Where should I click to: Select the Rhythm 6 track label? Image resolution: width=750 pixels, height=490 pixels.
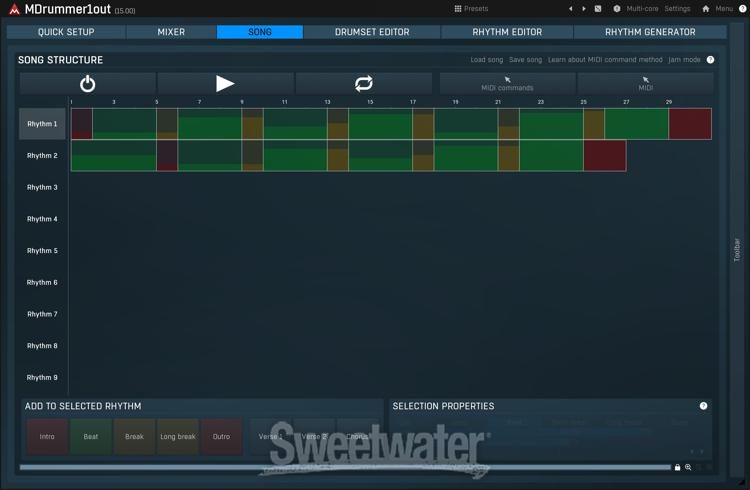[42, 282]
